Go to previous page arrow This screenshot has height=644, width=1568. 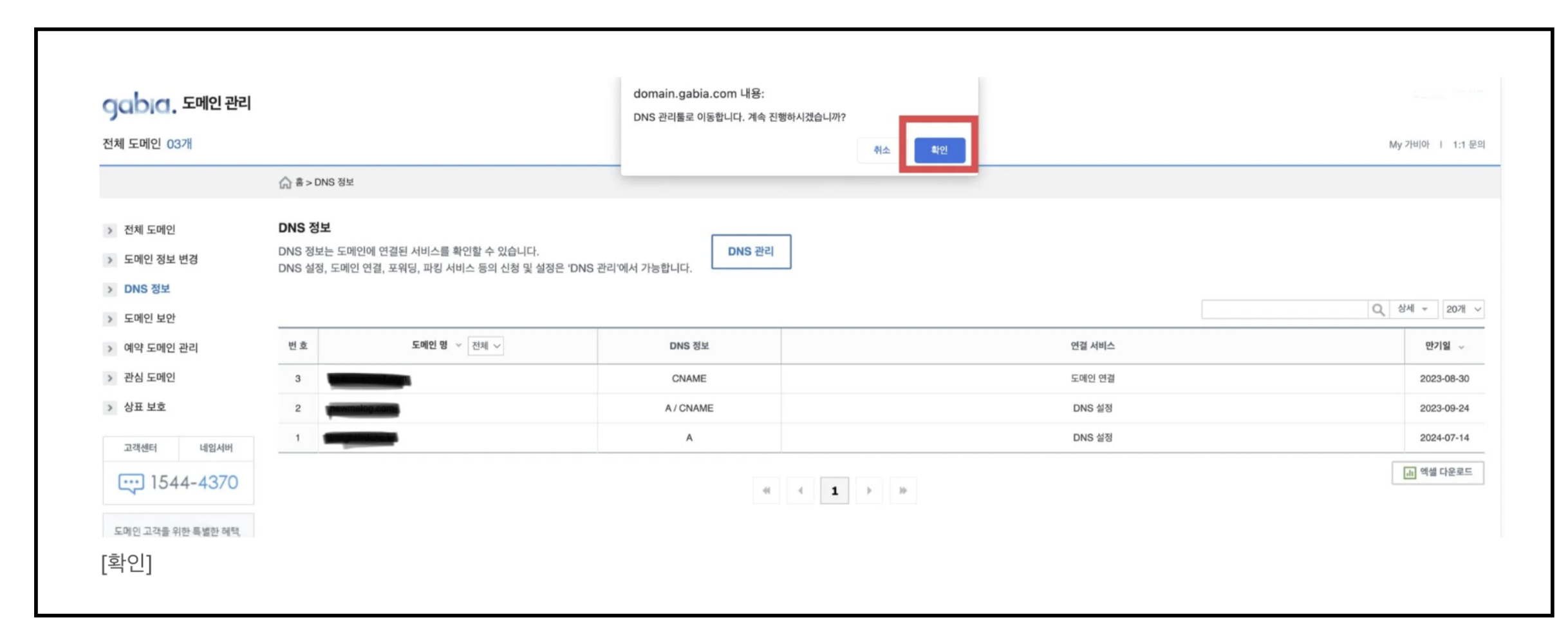coord(800,491)
